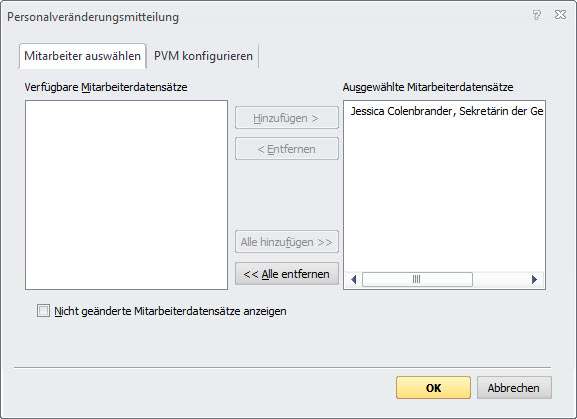Enable the Nicht geänderte Mitarbeiterdatensätze anzeigen checkbox
The image size is (577, 419).
pyautogui.click(x=43, y=311)
